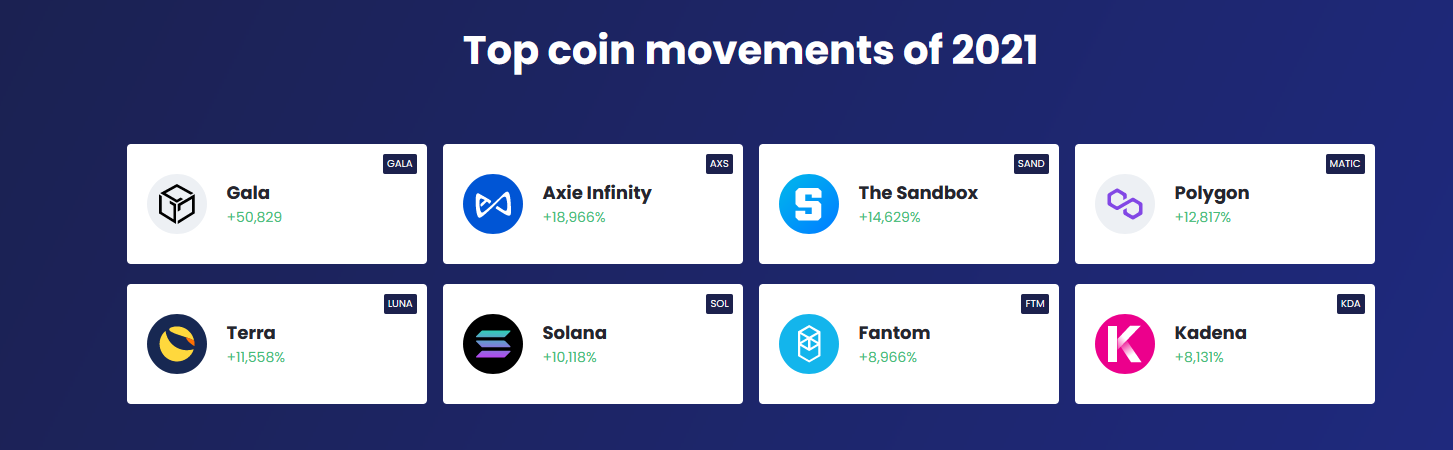The height and width of the screenshot is (450, 1453).
Task: Select the Fantom blue cube logo
Action: point(809,344)
